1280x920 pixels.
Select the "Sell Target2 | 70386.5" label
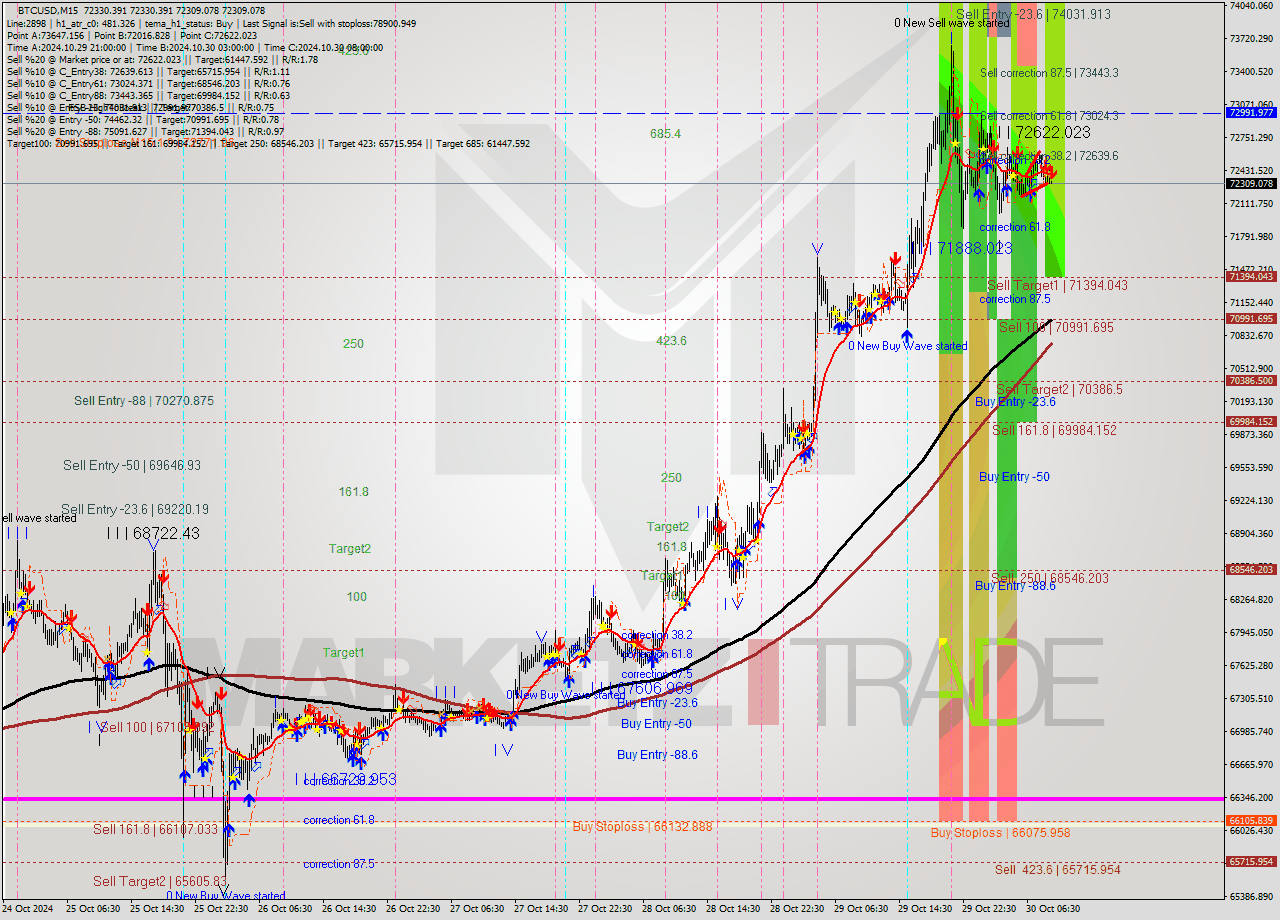tap(1059, 389)
